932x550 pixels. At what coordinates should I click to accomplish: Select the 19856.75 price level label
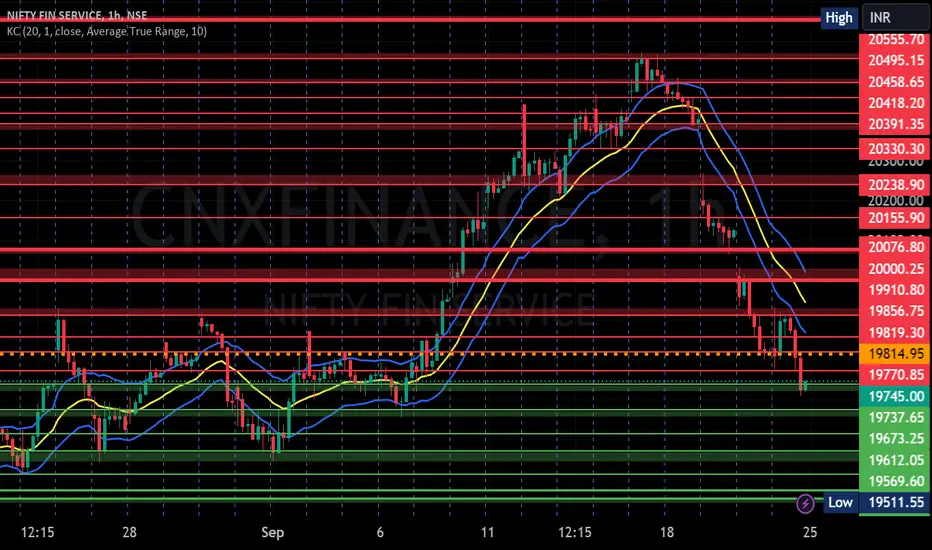(x=895, y=311)
